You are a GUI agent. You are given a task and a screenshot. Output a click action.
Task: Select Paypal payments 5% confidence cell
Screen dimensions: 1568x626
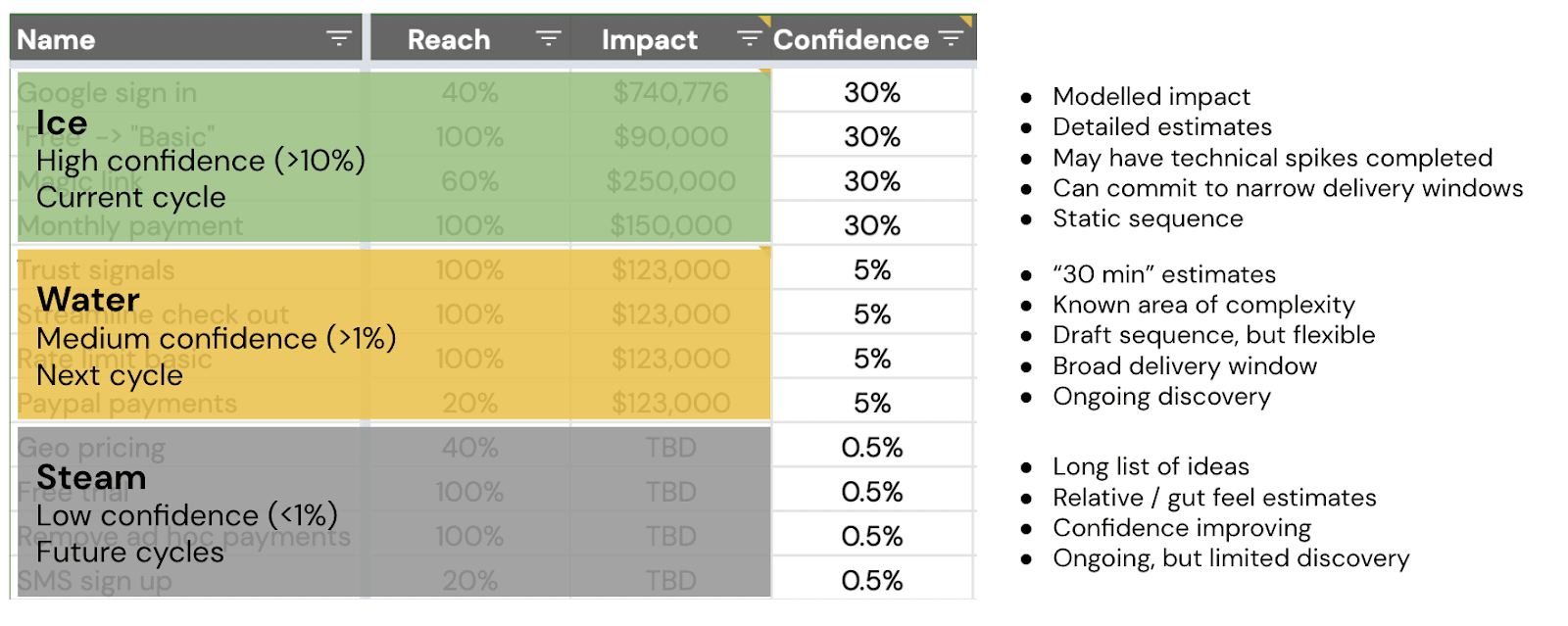[x=871, y=403]
